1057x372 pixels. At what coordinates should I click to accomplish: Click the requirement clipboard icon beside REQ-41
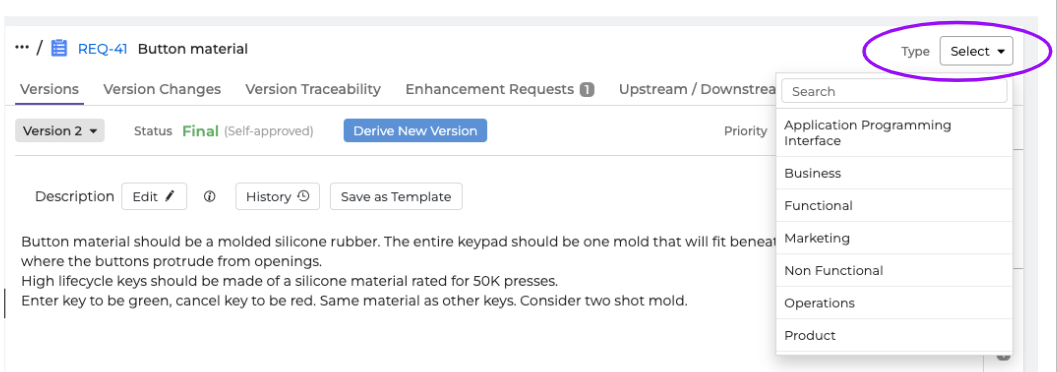pos(59,49)
